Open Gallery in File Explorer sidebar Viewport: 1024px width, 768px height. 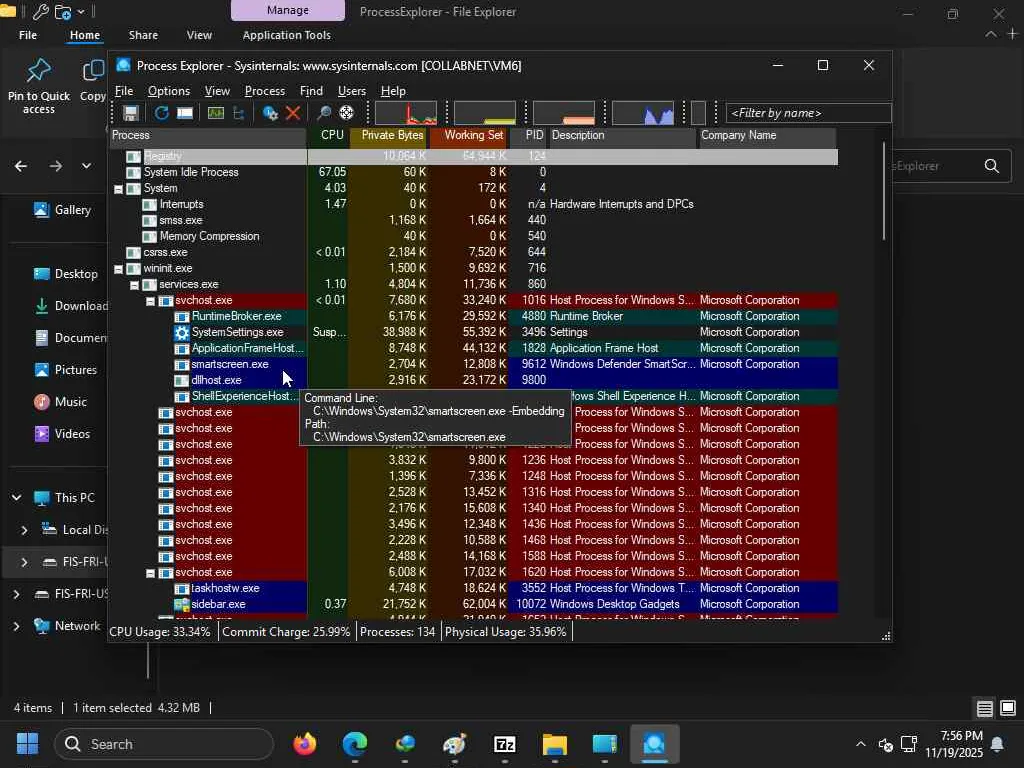point(62,210)
